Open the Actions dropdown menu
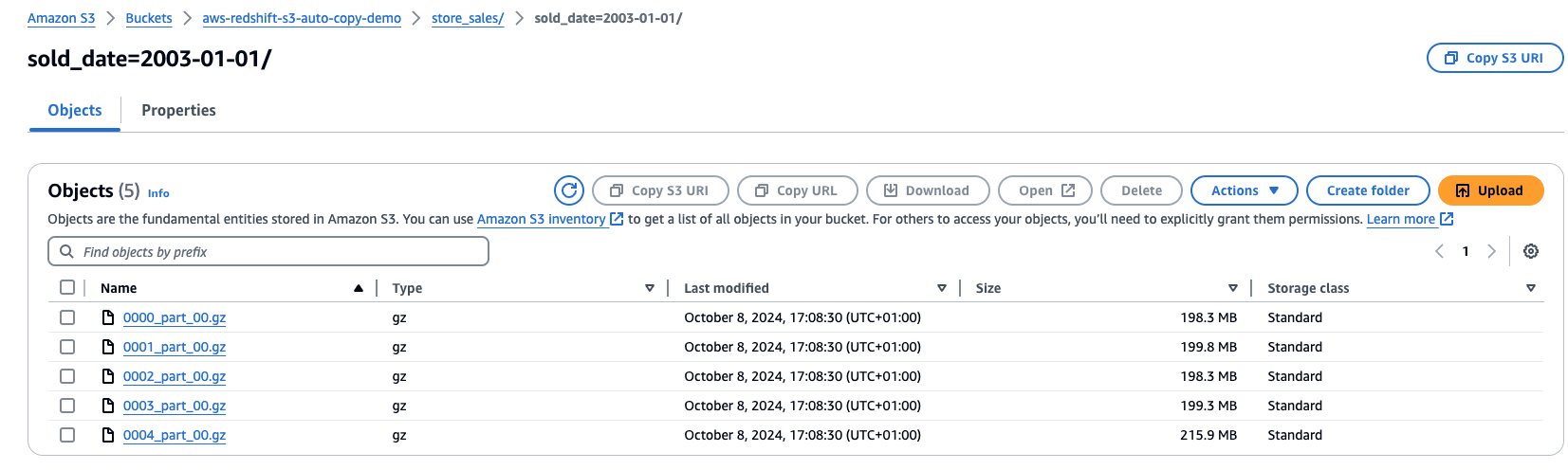The height and width of the screenshot is (470, 1568). tap(1244, 190)
